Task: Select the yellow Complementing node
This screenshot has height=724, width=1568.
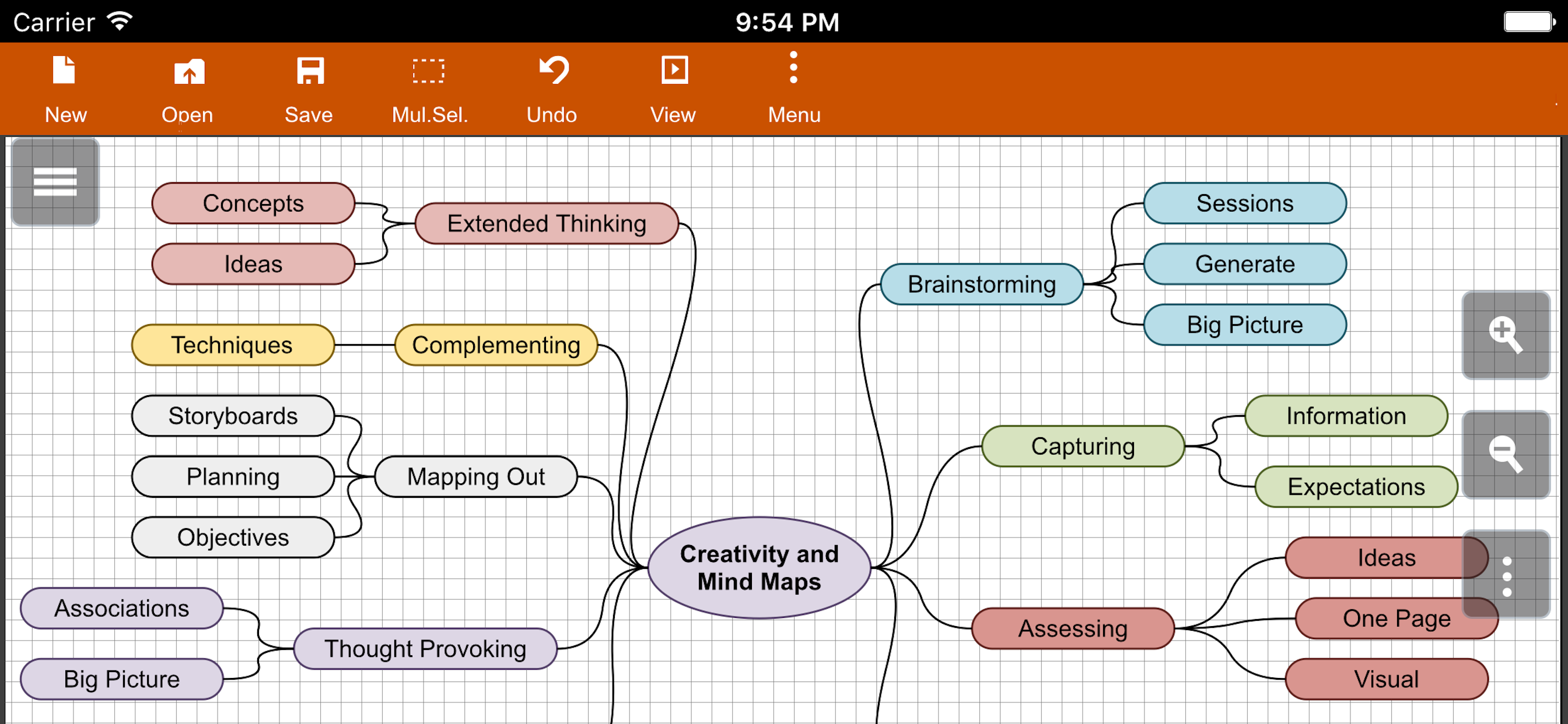Action: (x=495, y=345)
